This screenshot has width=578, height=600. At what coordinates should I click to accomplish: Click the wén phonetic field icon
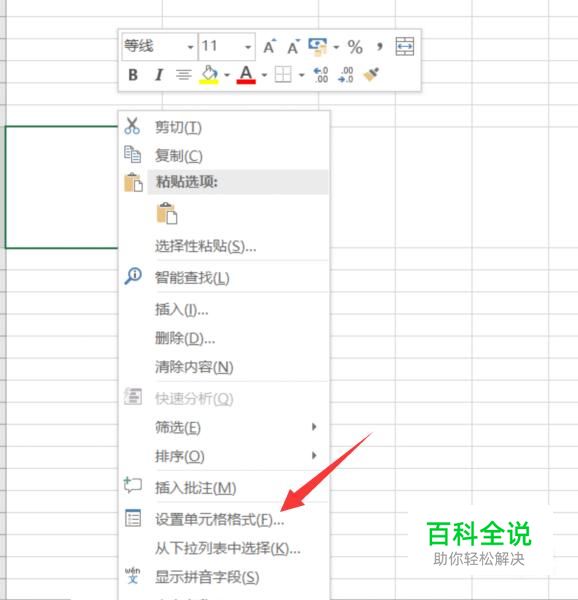pos(133,576)
